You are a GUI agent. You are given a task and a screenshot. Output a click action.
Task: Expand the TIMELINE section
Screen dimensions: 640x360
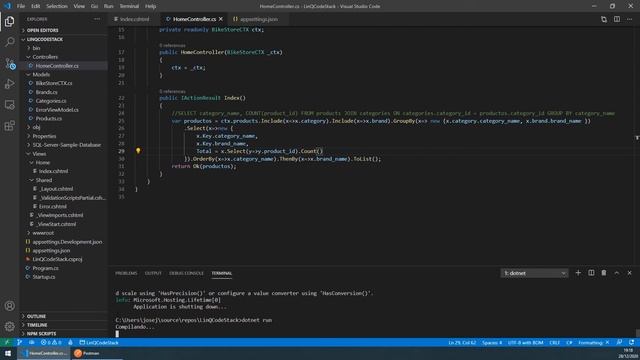(64, 325)
